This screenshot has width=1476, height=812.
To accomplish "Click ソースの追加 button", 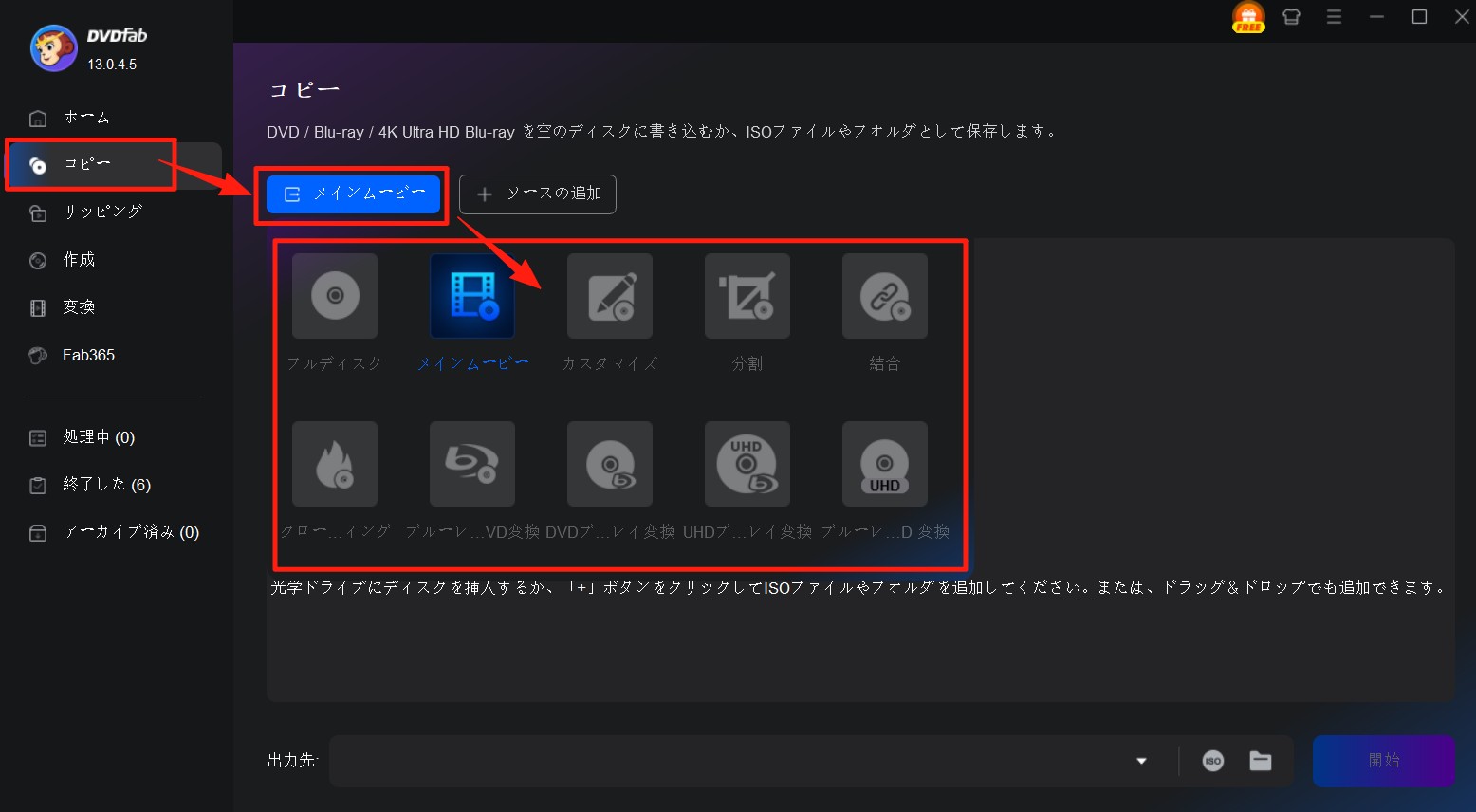I will tap(538, 194).
